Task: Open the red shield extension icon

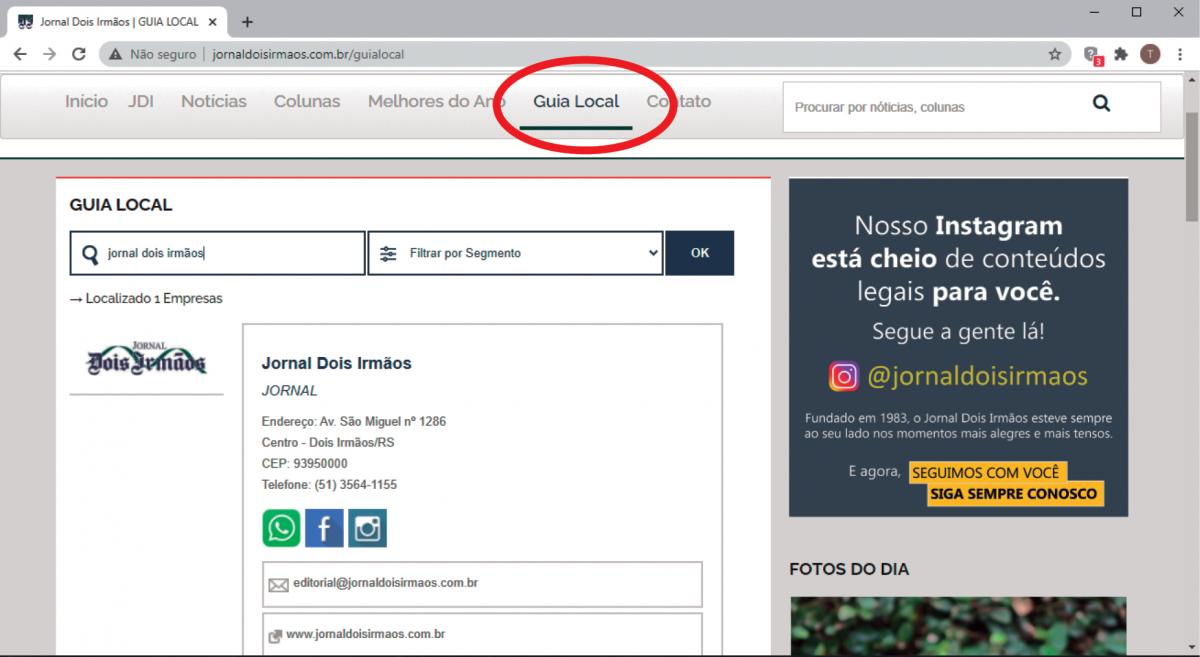Action: pyautogui.click(x=1093, y=56)
